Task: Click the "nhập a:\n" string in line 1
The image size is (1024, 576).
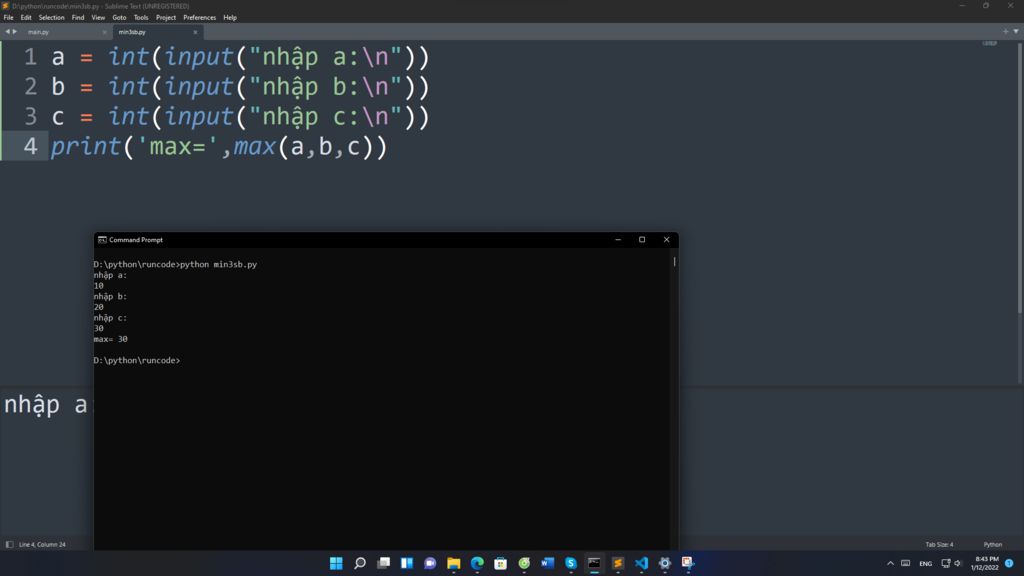Action: (x=325, y=57)
